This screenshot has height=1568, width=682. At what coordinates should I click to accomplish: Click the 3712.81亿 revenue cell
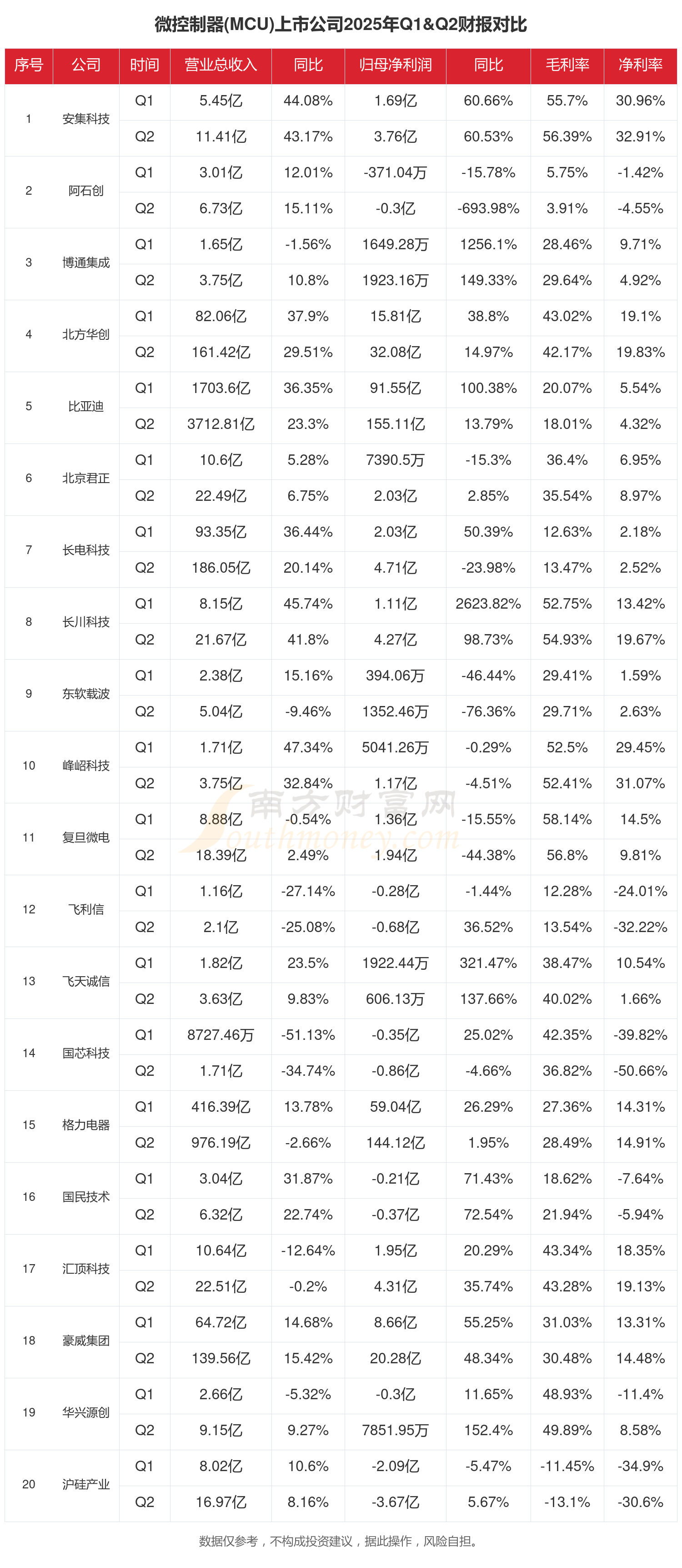click(220, 424)
